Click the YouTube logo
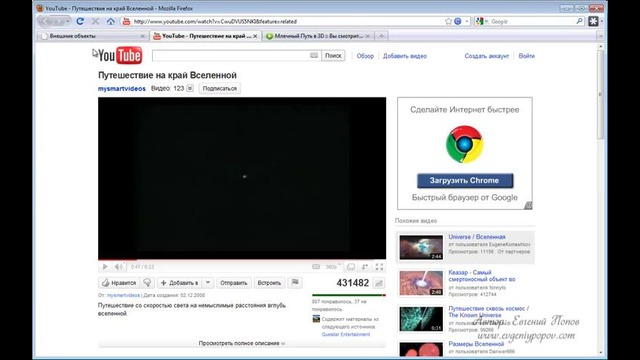 point(120,55)
